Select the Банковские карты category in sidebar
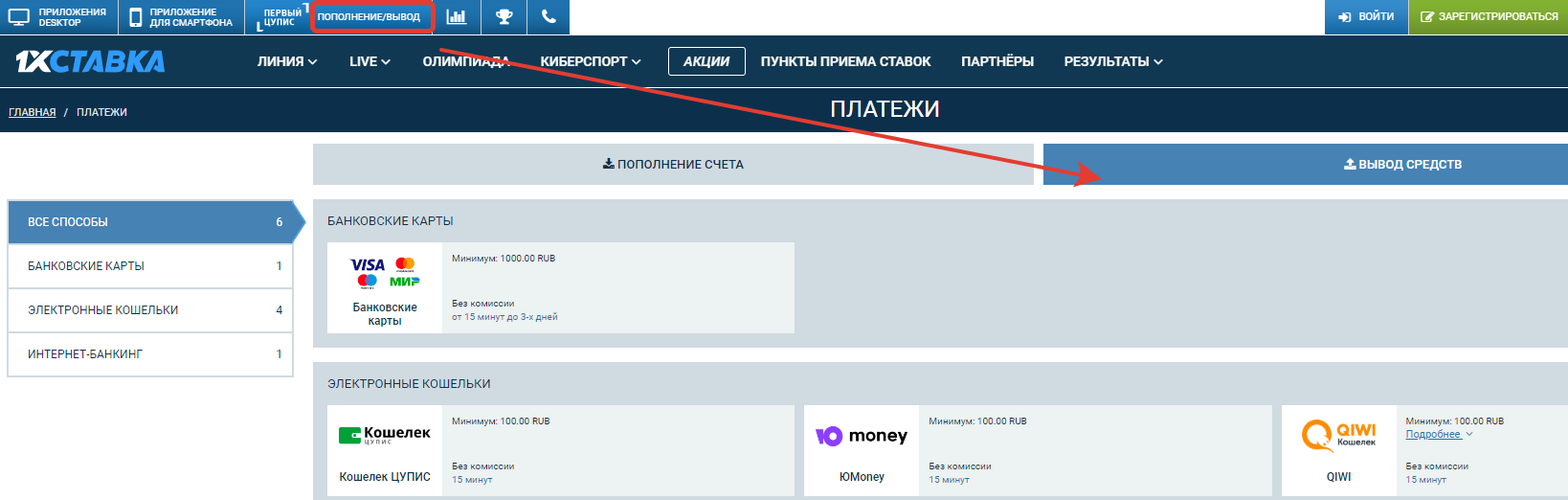The height and width of the screenshot is (500, 1568). [x=150, y=265]
